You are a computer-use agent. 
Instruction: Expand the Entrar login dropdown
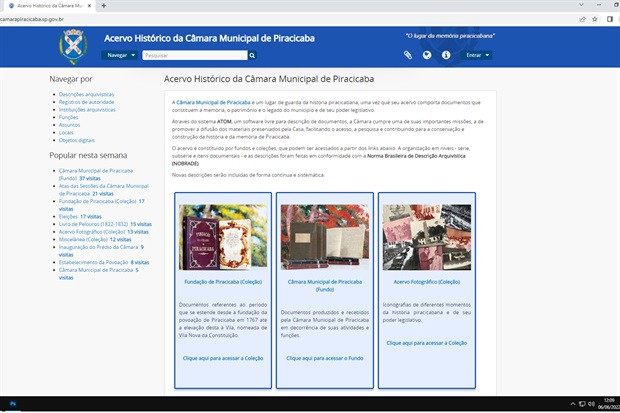coord(477,55)
